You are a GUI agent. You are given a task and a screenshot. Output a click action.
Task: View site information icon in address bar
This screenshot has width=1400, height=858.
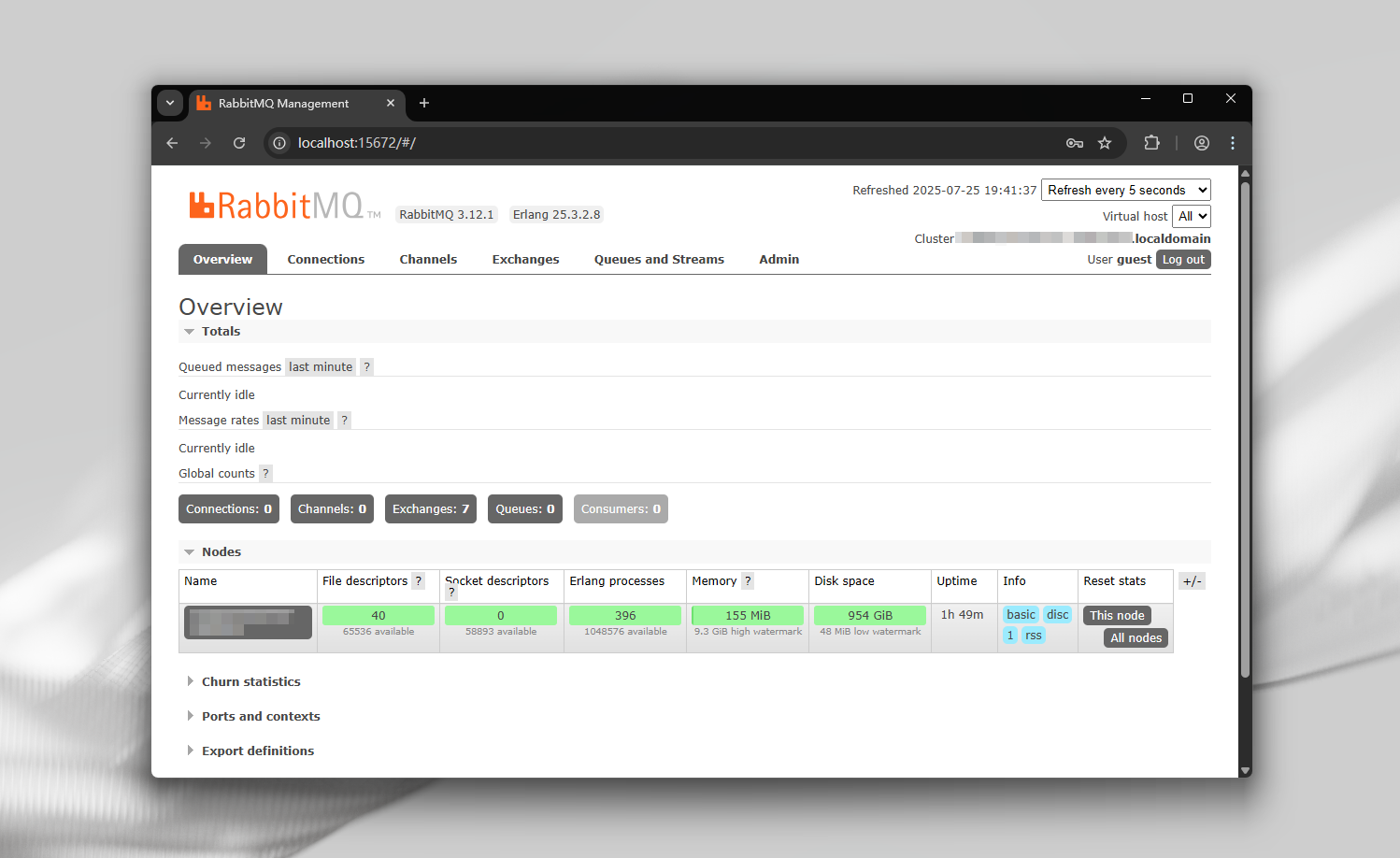(x=279, y=143)
